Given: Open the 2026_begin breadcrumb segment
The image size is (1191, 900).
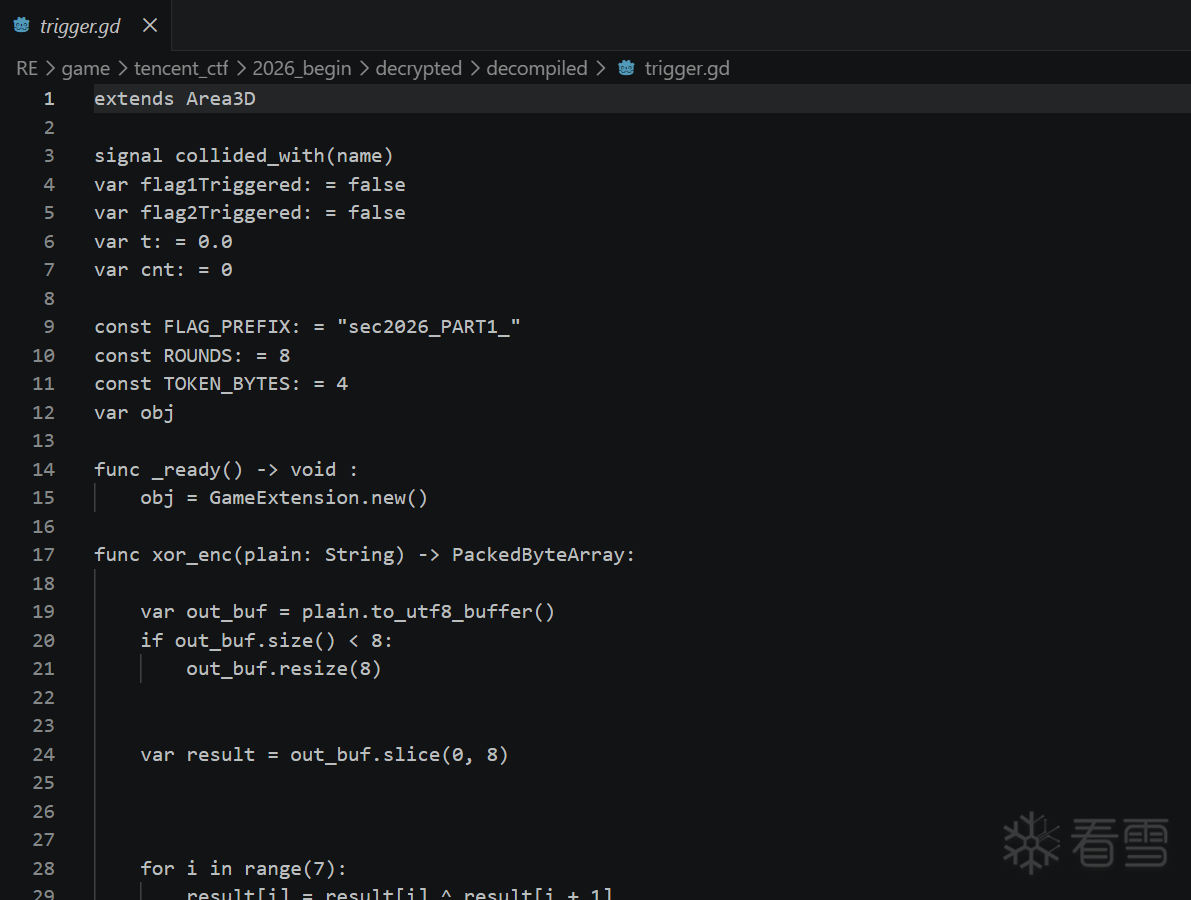Looking at the screenshot, I should [302, 68].
